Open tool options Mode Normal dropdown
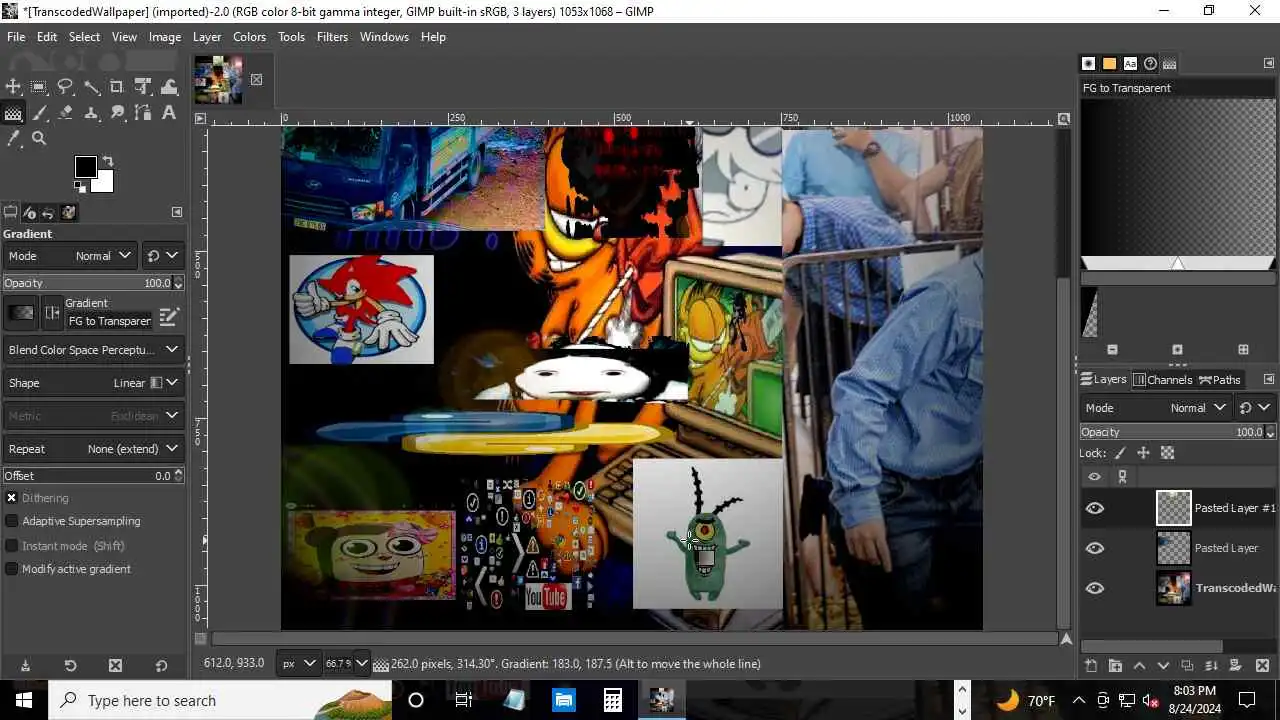The image size is (1280, 720). 70,256
